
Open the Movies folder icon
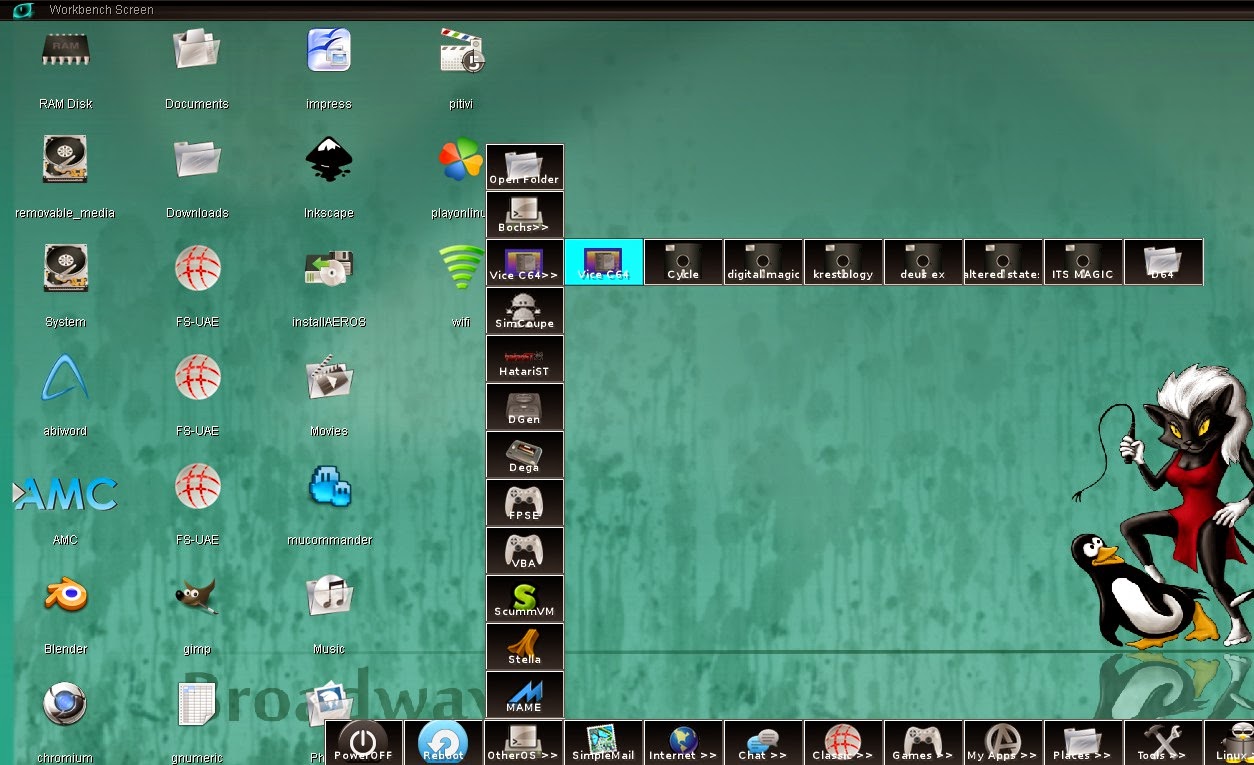[328, 378]
